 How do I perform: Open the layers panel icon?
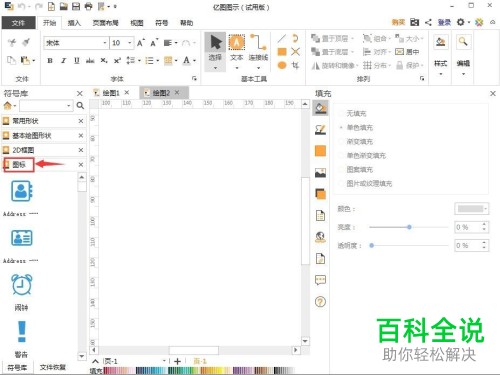point(320,194)
